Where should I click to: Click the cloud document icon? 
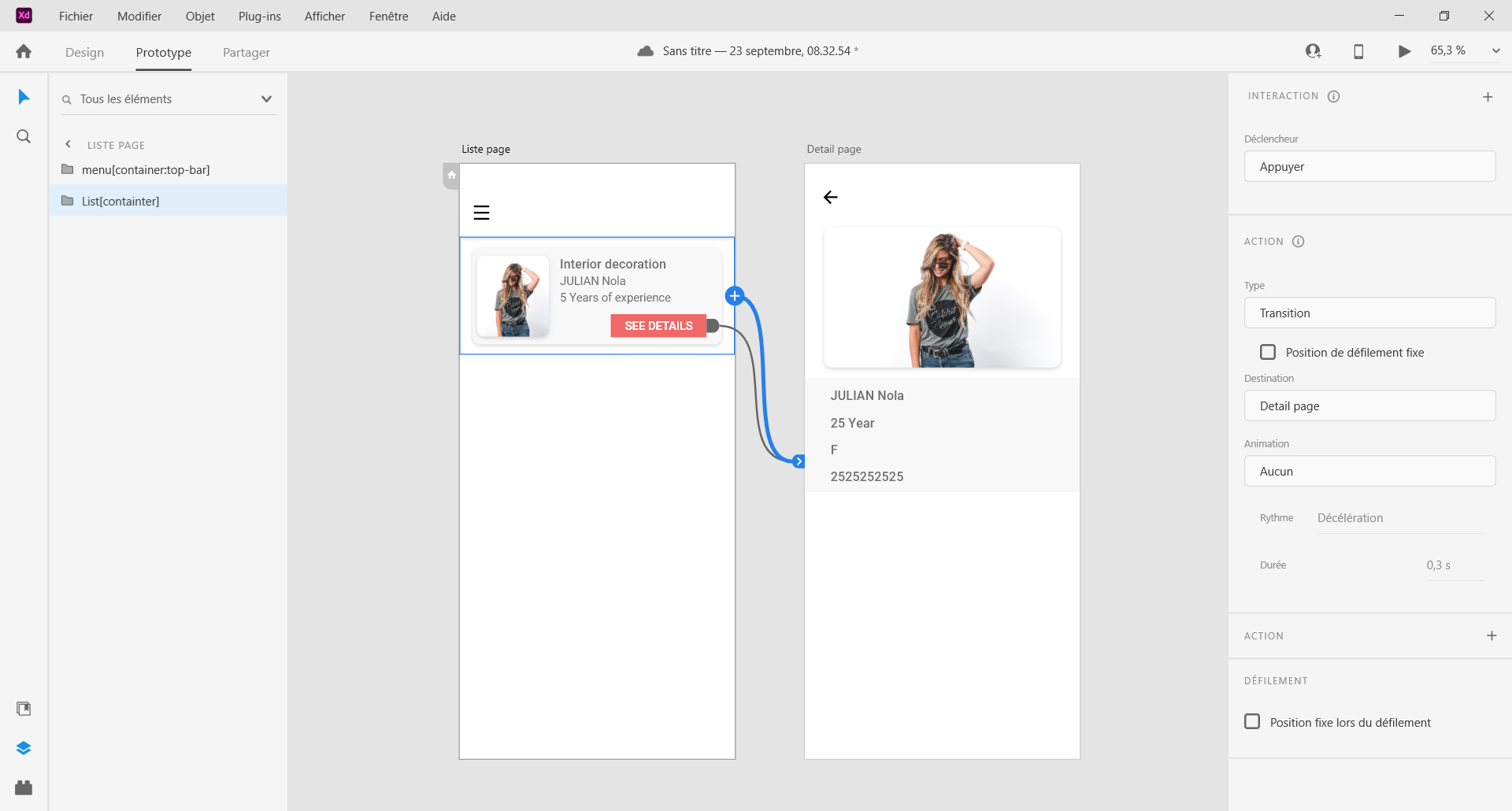point(646,51)
